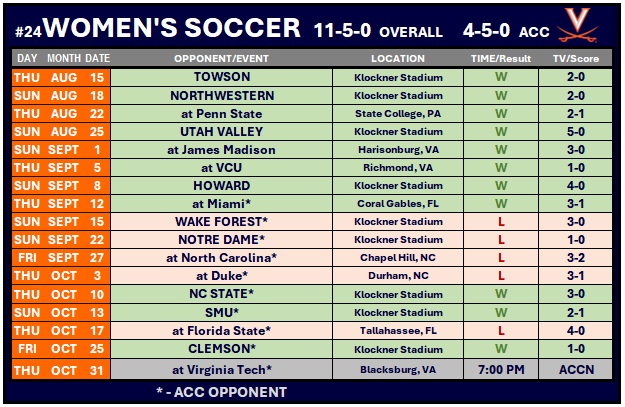Choose the at James Madison game

220,150
